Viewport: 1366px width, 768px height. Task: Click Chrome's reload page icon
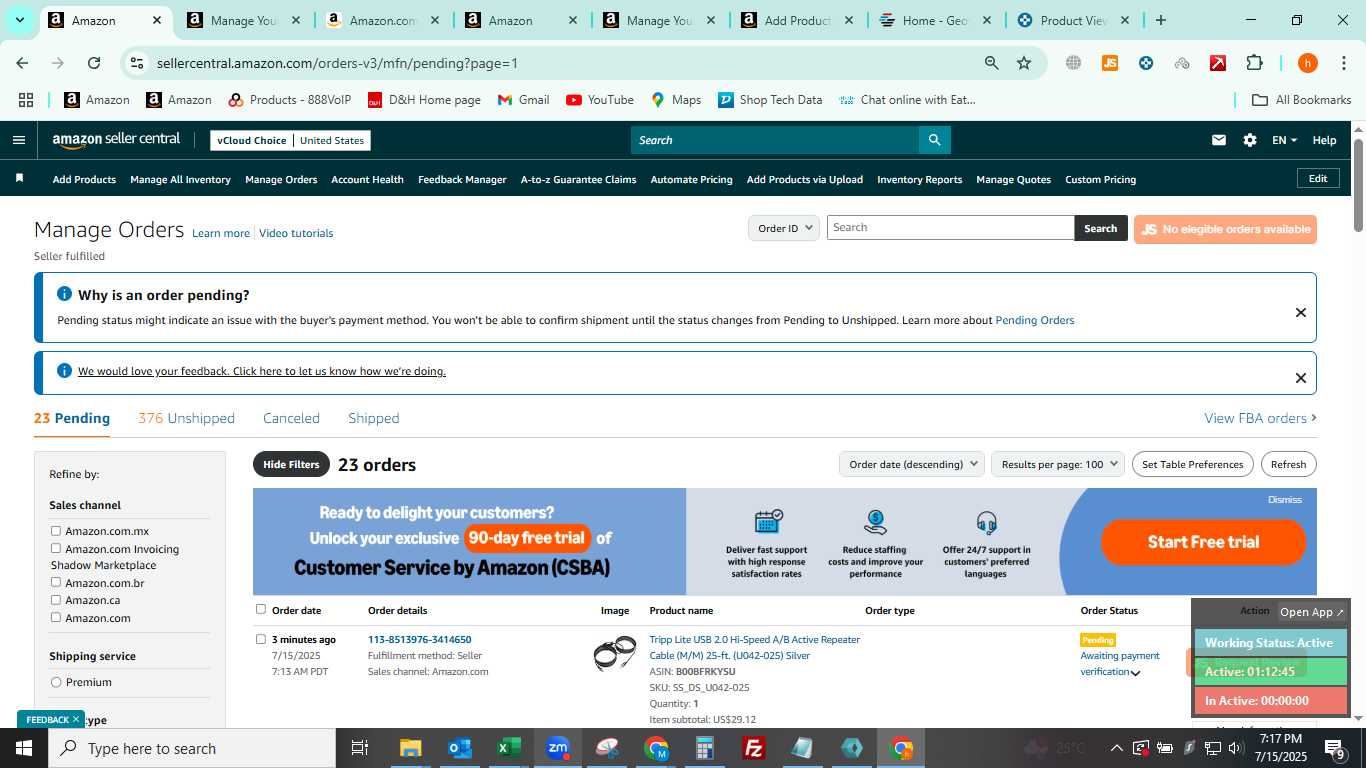click(x=94, y=63)
